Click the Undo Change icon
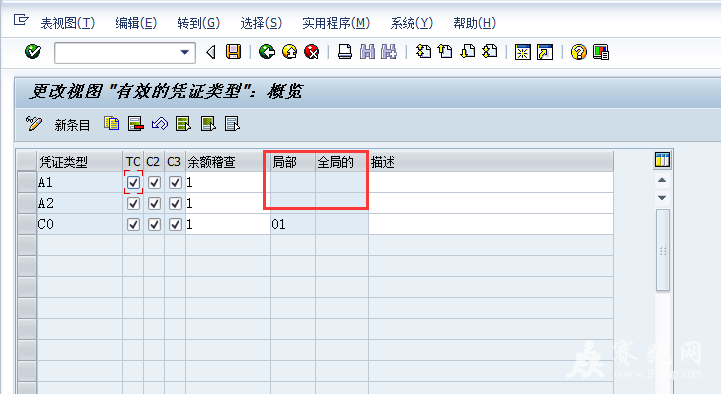 click(160, 124)
